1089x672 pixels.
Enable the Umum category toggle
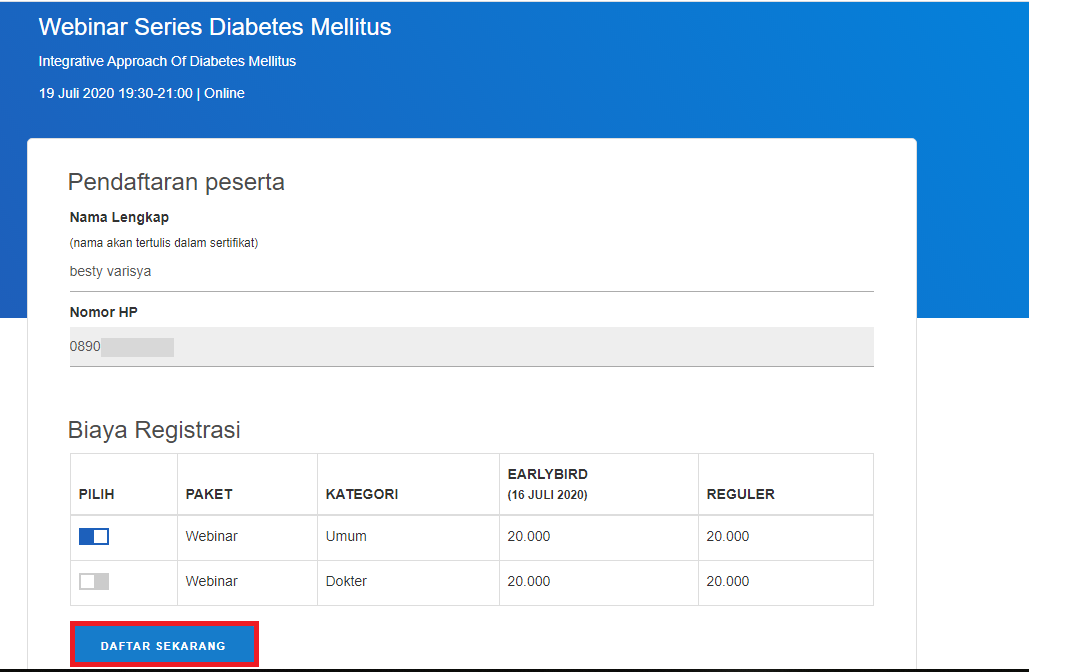[x=94, y=537]
